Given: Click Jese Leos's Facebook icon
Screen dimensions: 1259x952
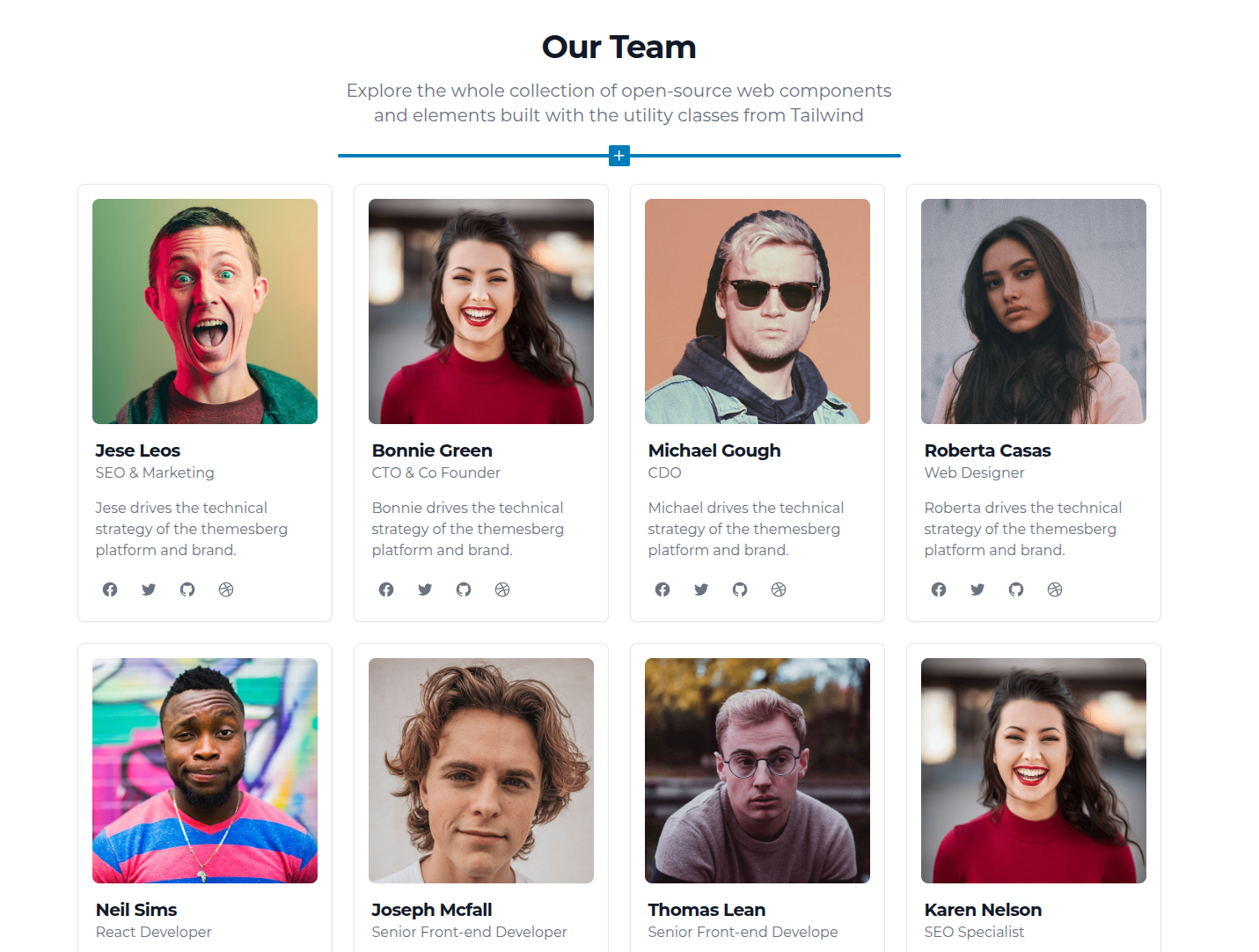Looking at the screenshot, I should [x=110, y=590].
